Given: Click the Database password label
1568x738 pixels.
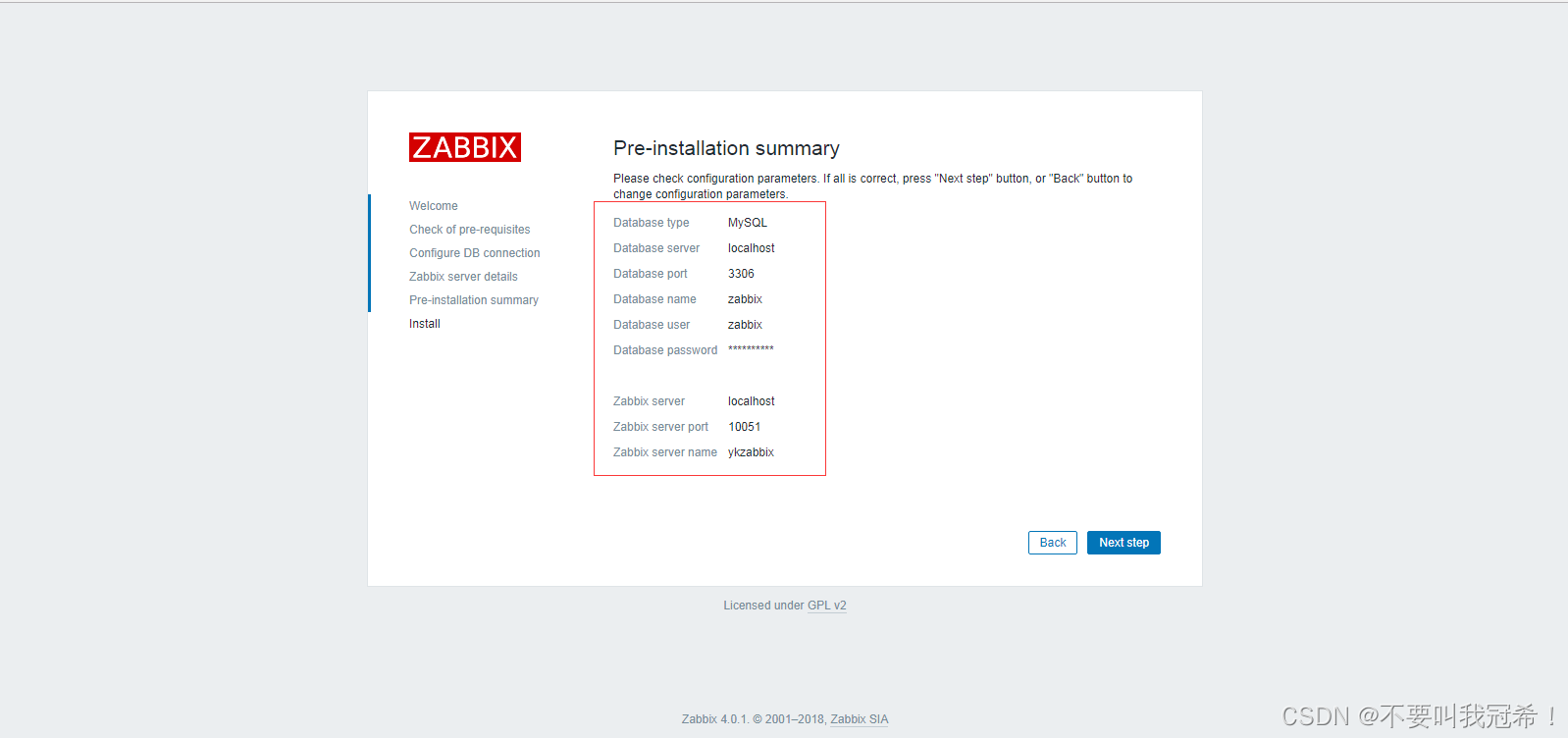Looking at the screenshot, I should [x=665, y=350].
